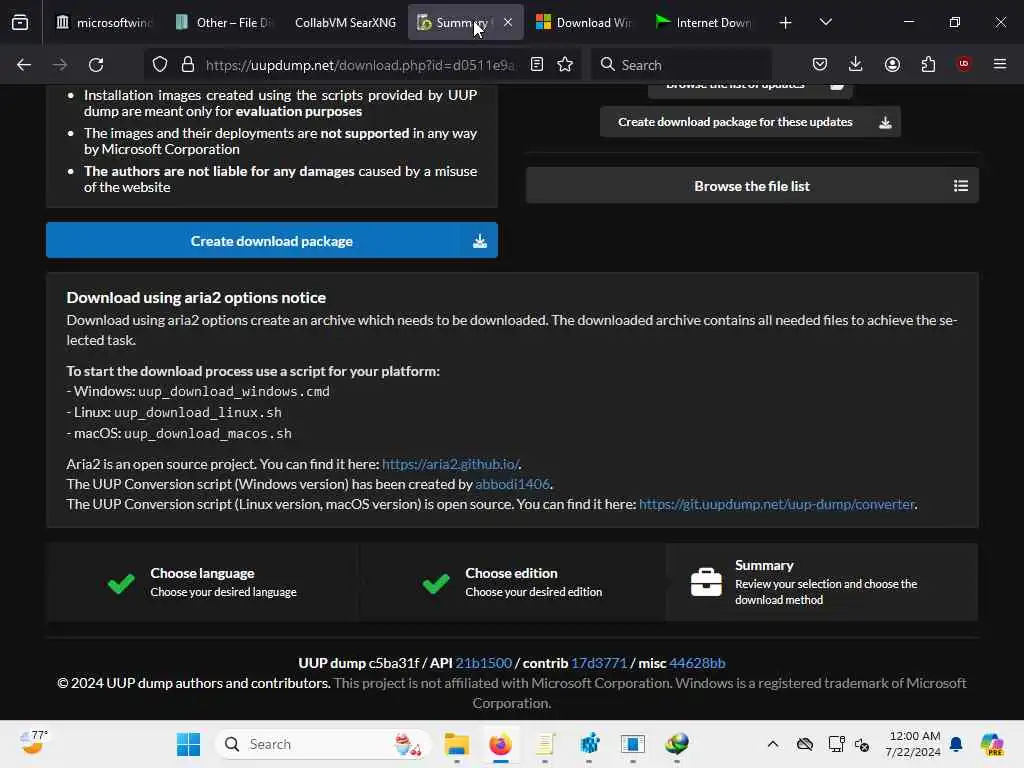Expand the list all tabs dropdown
Screen dimensions: 1024x768
pos(825,22)
